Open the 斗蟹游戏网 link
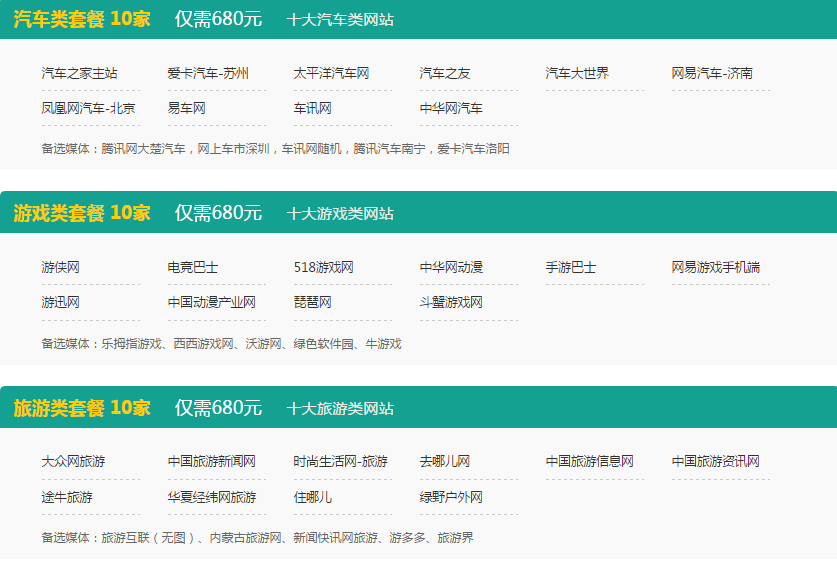The image size is (837, 563). (x=451, y=302)
